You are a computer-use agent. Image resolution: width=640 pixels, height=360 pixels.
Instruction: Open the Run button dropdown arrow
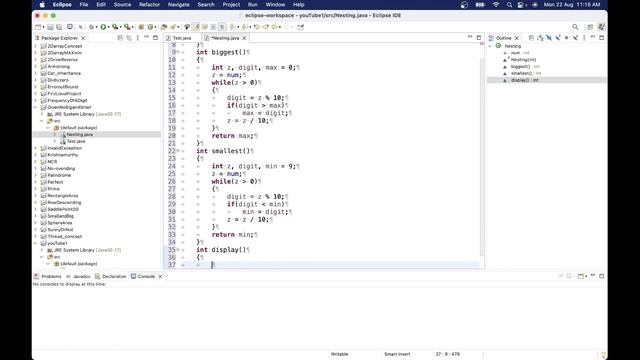click(x=108, y=27)
